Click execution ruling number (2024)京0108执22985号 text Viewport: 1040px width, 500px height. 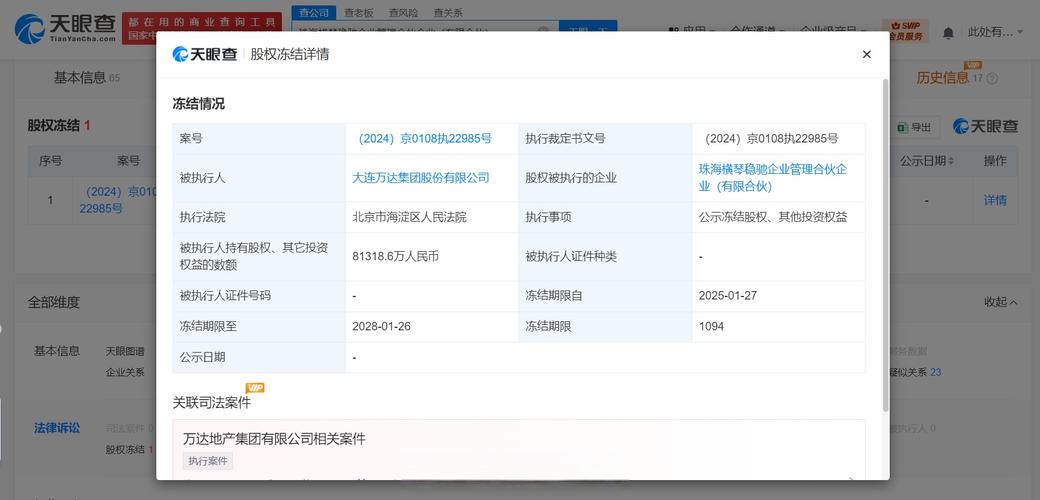771,139
